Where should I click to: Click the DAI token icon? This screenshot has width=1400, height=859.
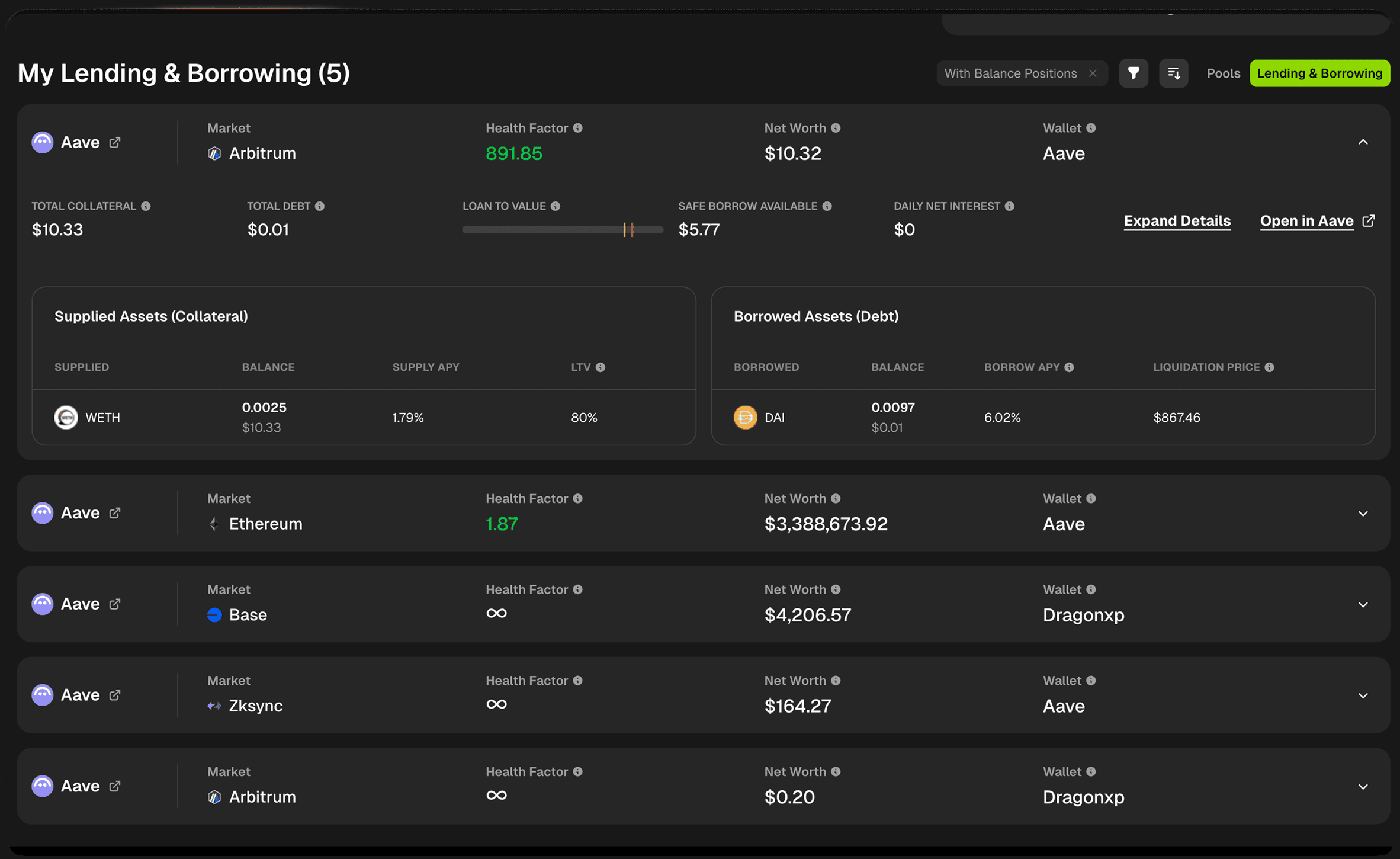click(x=745, y=417)
